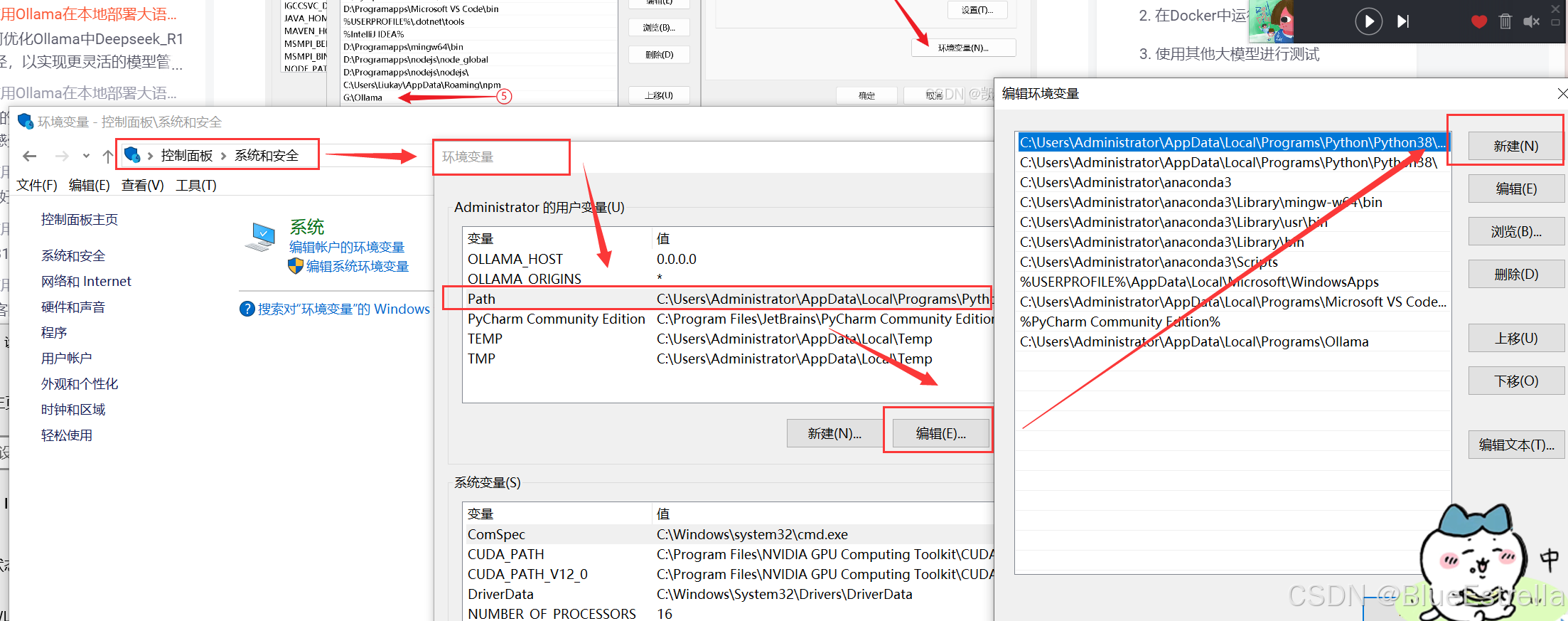Image resolution: width=1568 pixels, height=621 pixels.
Task: Toggle the red heart favorite icon
Action: tap(1479, 21)
